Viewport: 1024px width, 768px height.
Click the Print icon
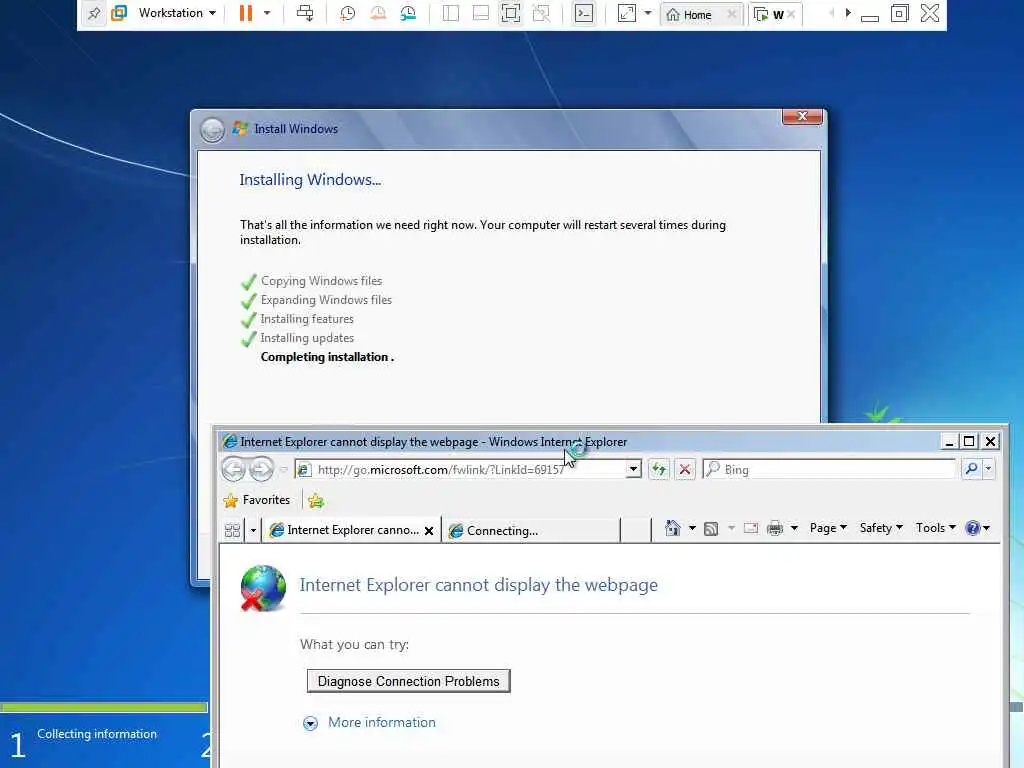(x=775, y=528)
